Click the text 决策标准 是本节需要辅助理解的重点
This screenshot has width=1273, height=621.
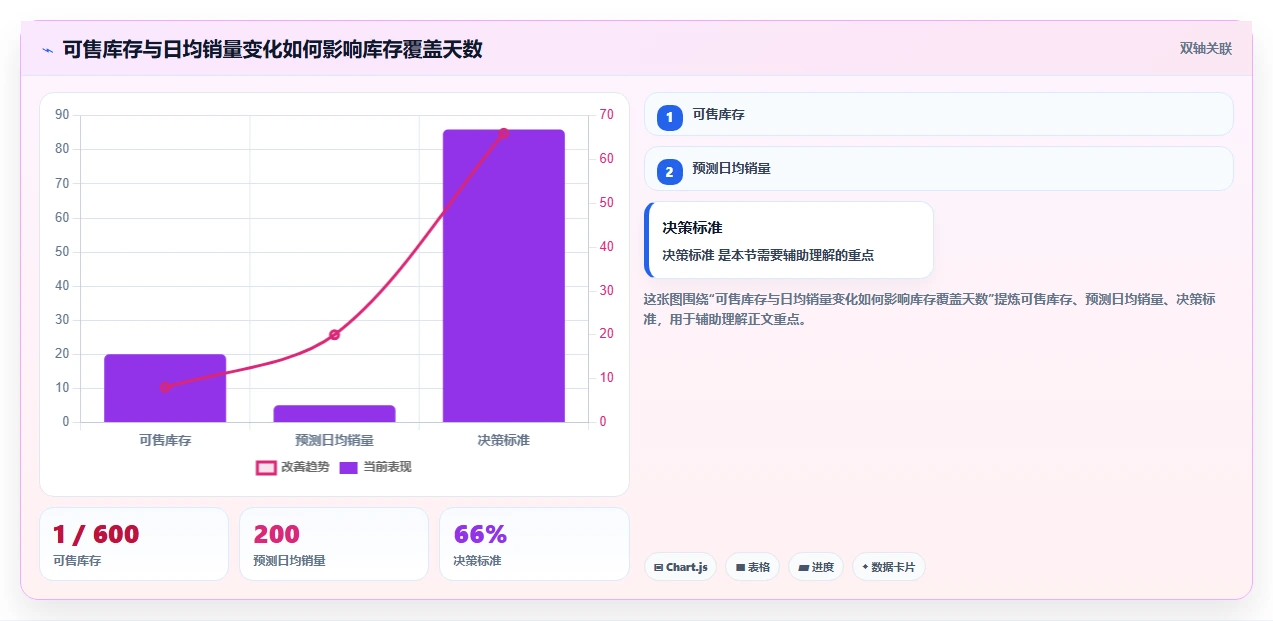(768, 255)
